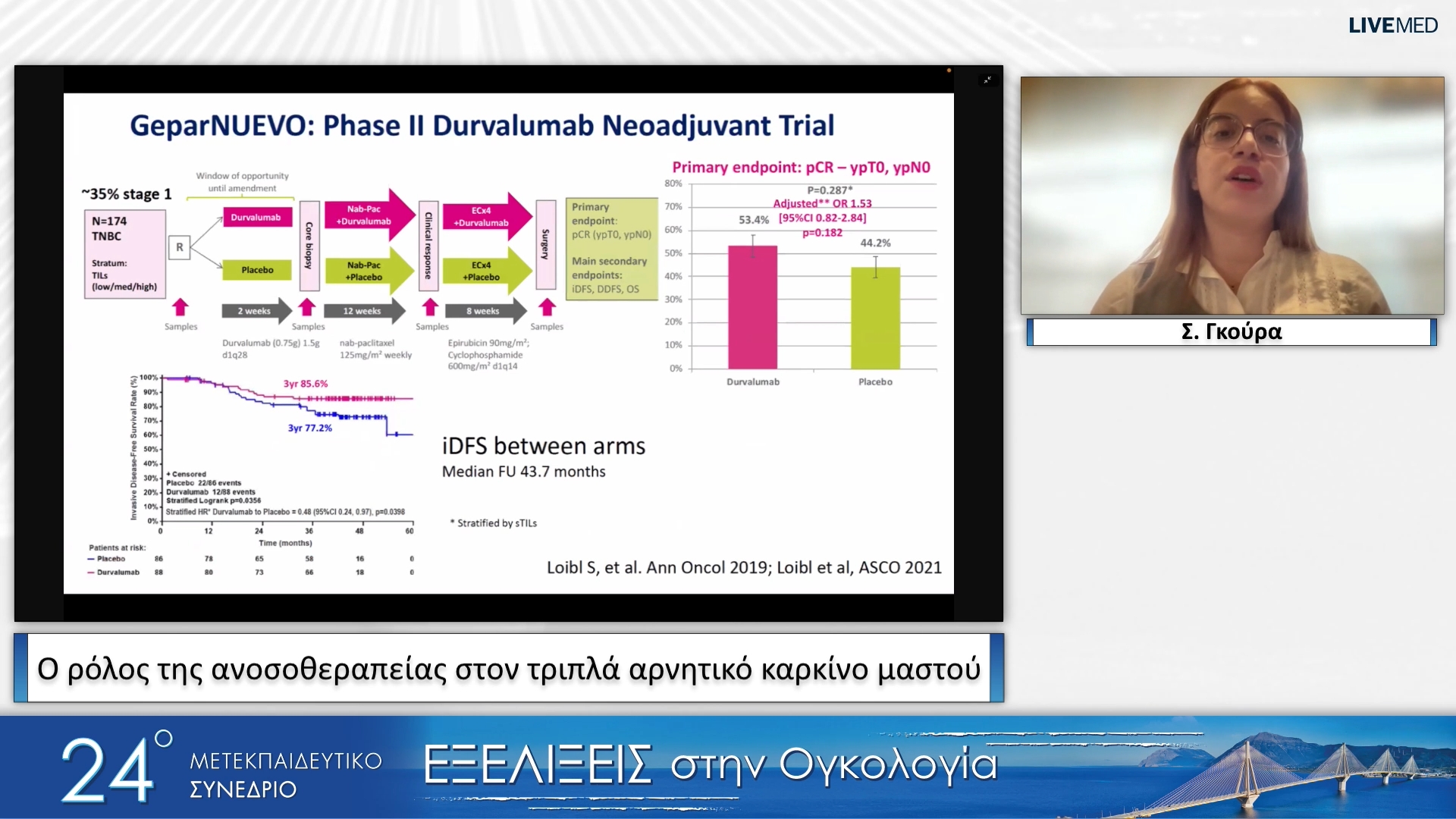This screenshot has width=1456, height=819.
Task: Click the green Placebo arm box
Action: pos(257,270)
